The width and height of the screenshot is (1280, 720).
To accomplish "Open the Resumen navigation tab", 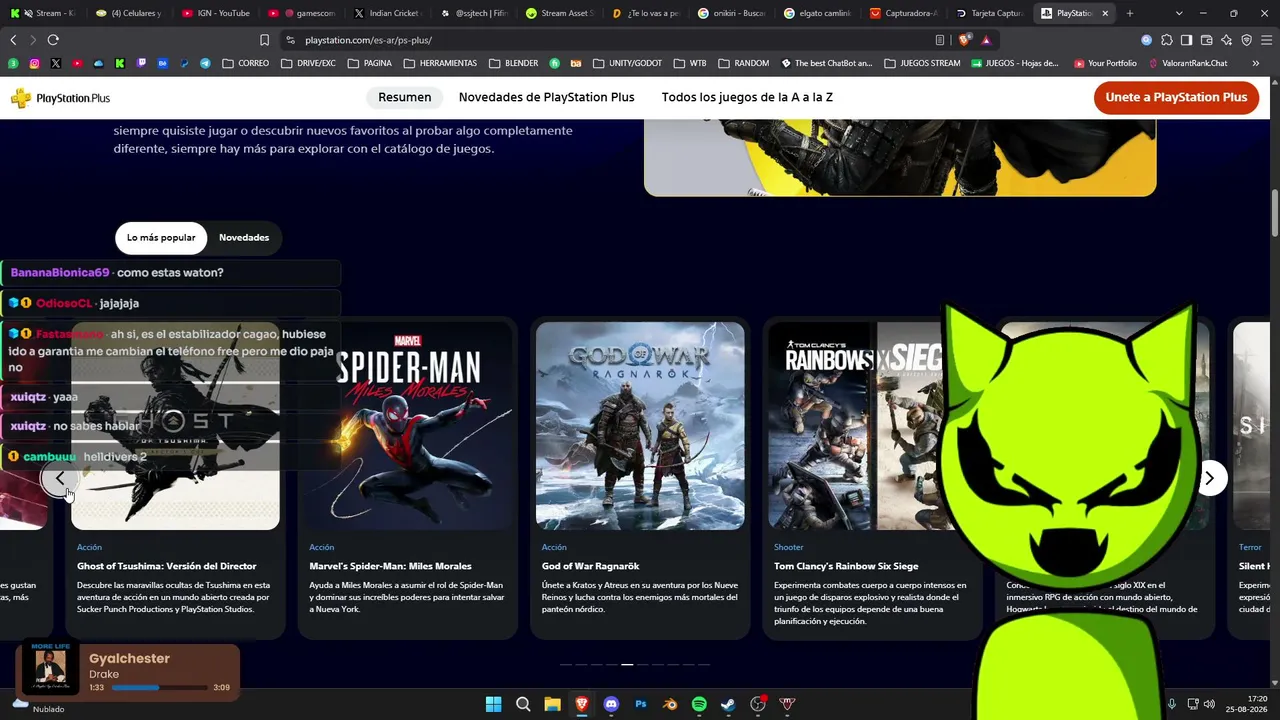I will pyautogui.click(x=405, y=97).
